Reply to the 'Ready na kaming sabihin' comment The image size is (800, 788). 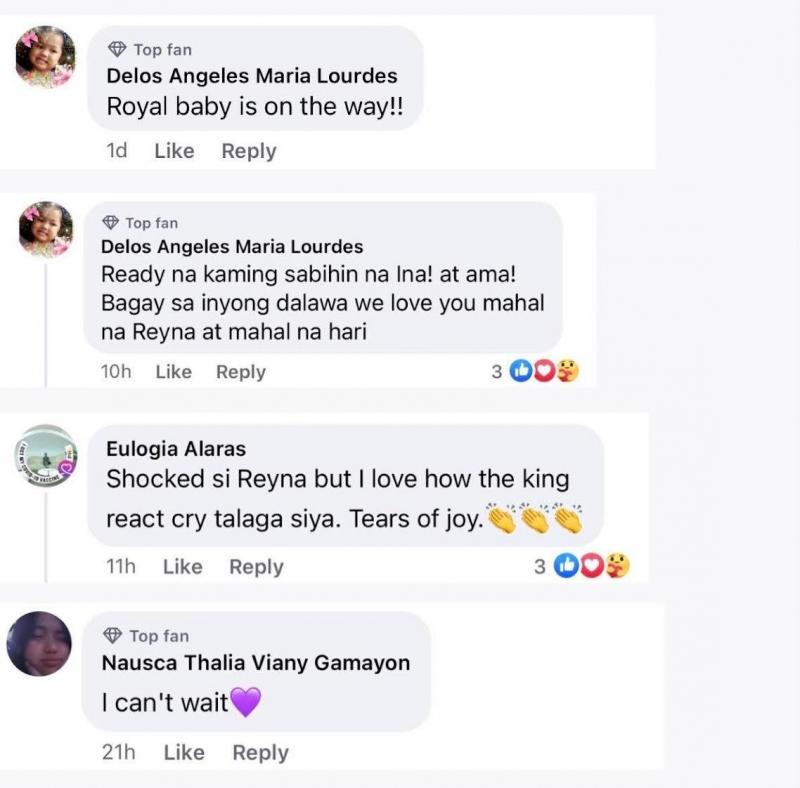pos(241,372)
